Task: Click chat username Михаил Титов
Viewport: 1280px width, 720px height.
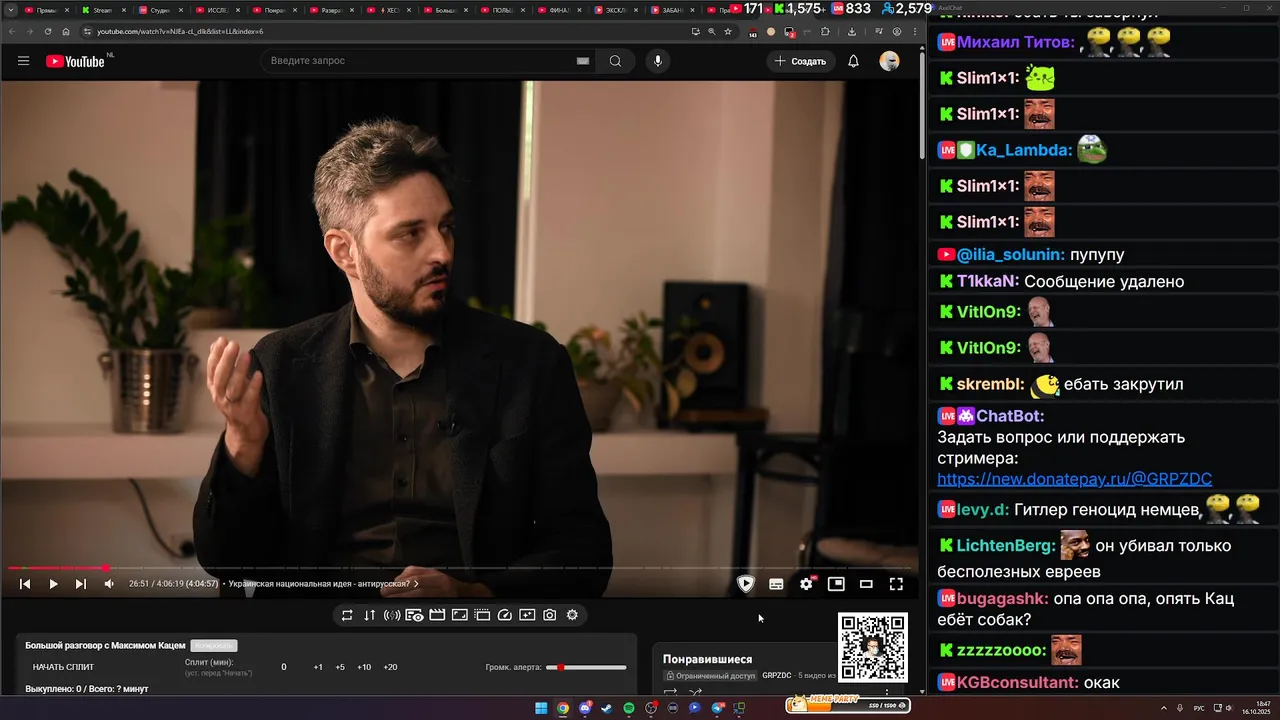Action: click(1015, 42)
